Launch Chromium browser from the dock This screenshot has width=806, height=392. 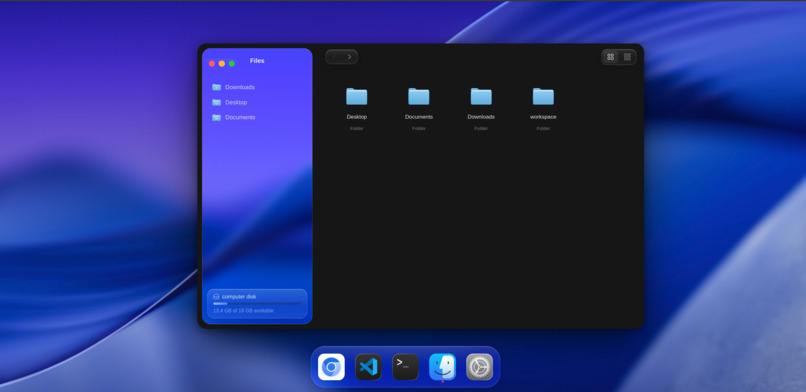[332, 367]
